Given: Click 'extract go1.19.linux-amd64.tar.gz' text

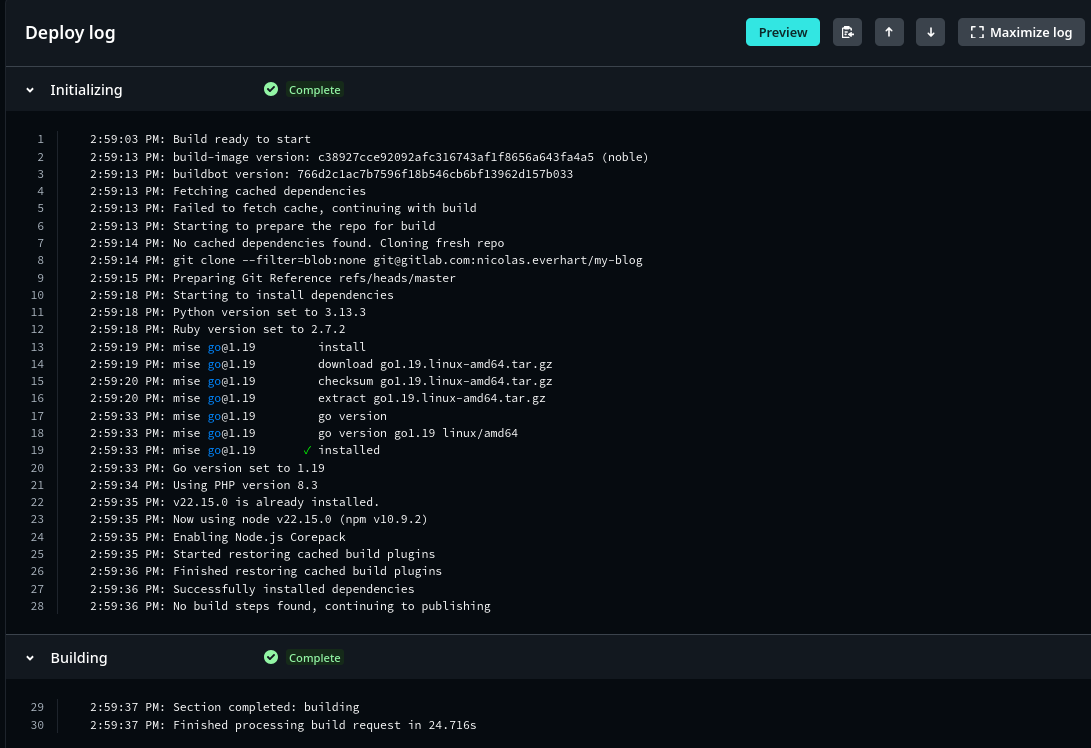Looking at the screenshot, I should coord(431,398).
